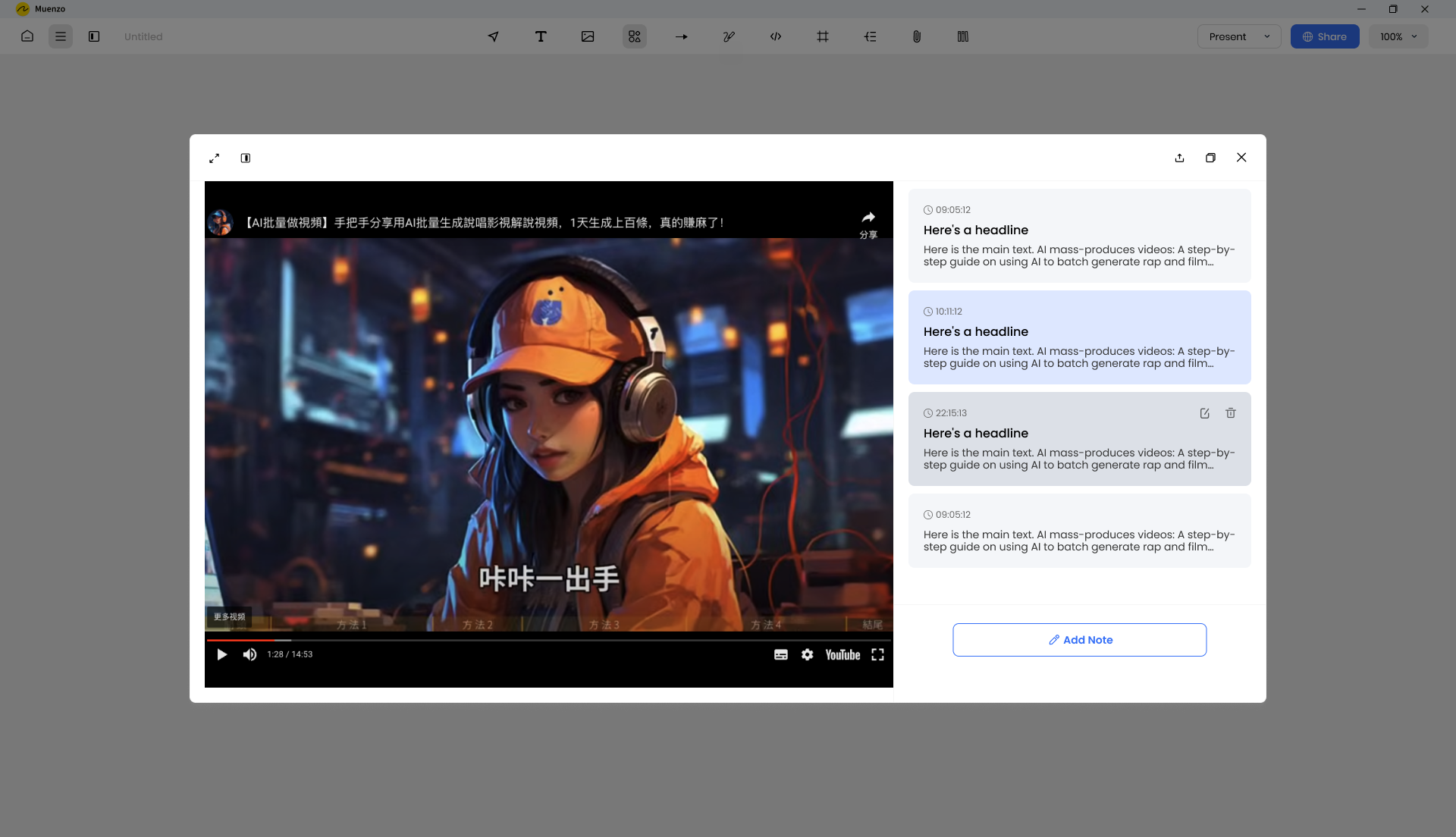This screenshot has height=837, width=1456.
Task: Click the Untitled document title
Action: [x=143, y=36]
